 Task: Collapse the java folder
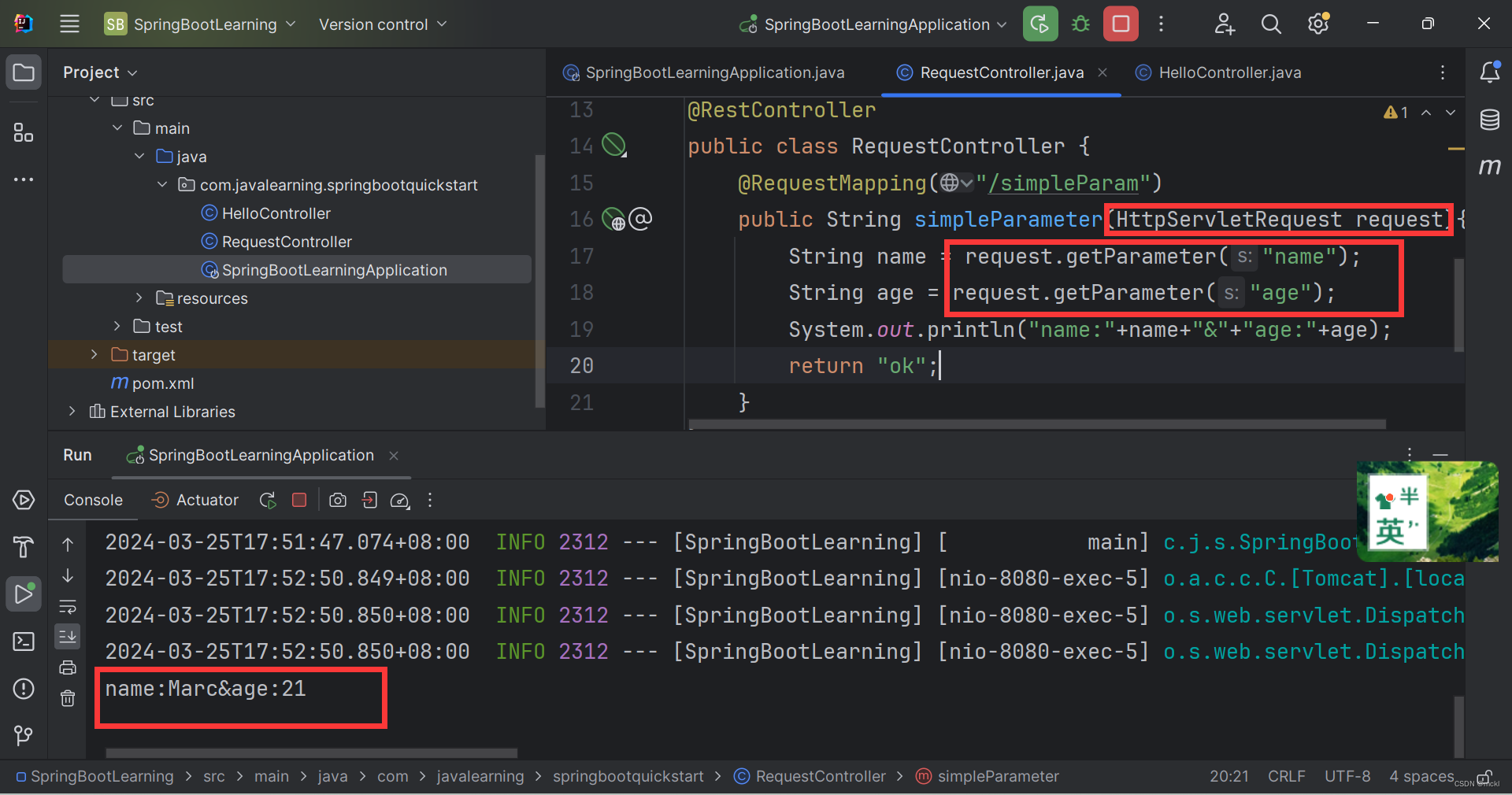click(139, 156)
